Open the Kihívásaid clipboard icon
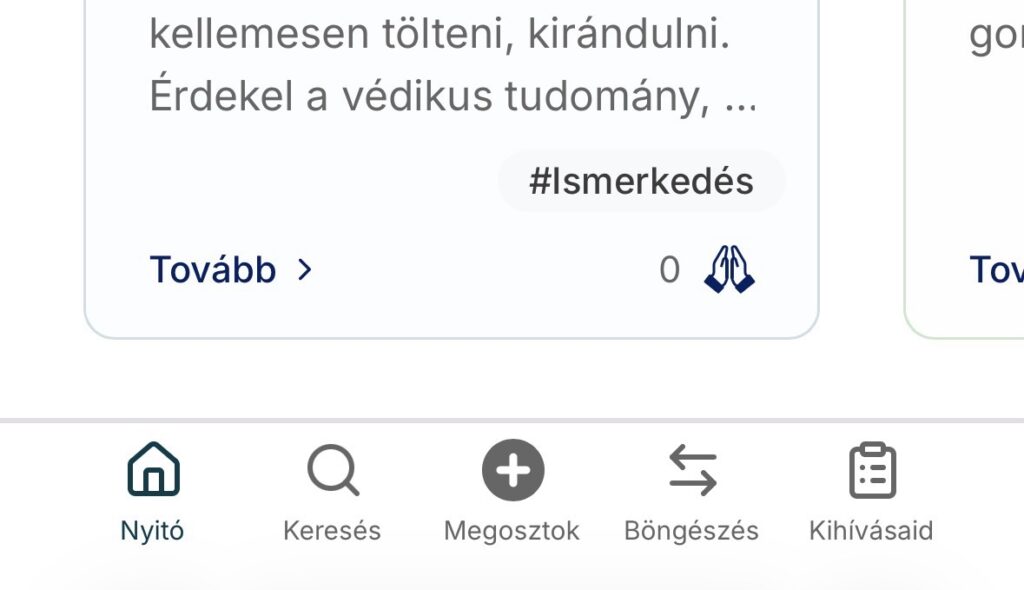1024x590 pixels. click(x=871, y=470)
